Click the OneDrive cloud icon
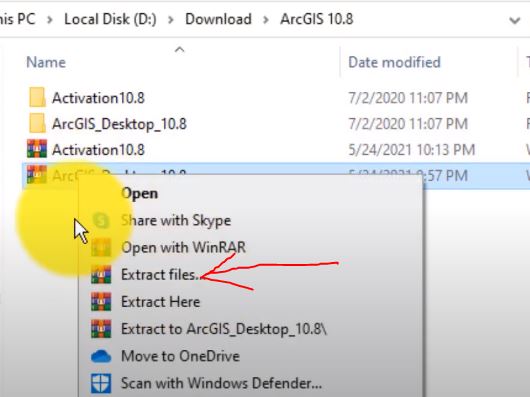Screen dimensions: 530x397 coord(101,356)
